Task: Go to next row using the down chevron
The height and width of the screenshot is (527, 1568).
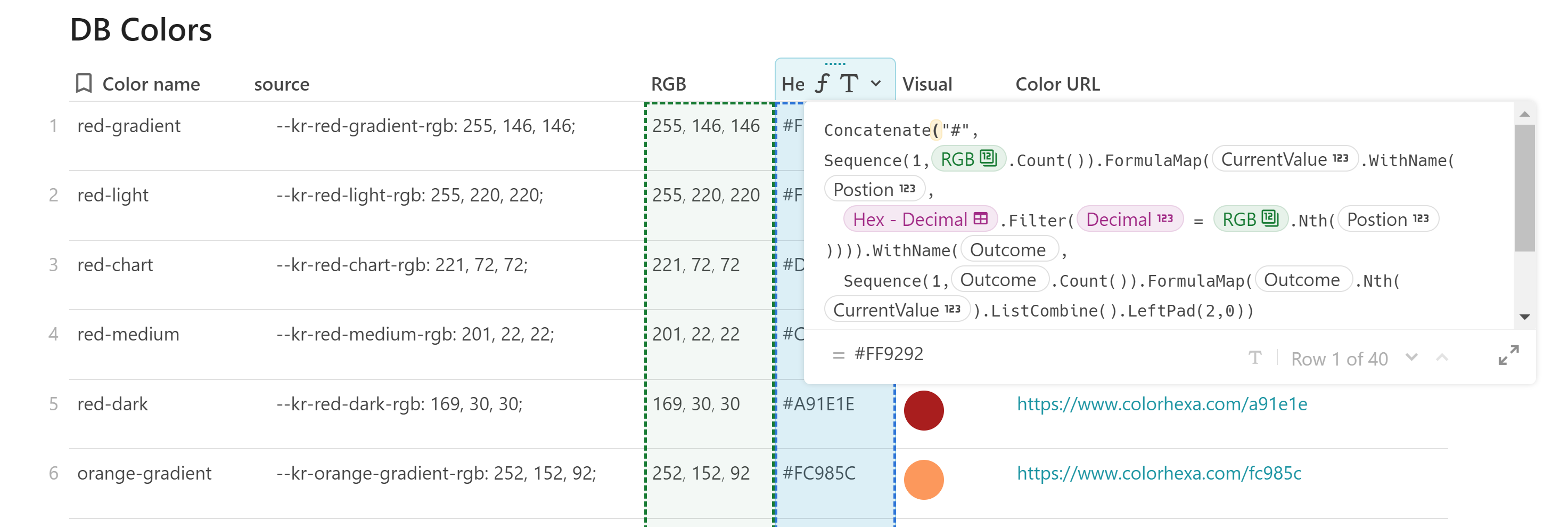Action: click(1411, 358)
